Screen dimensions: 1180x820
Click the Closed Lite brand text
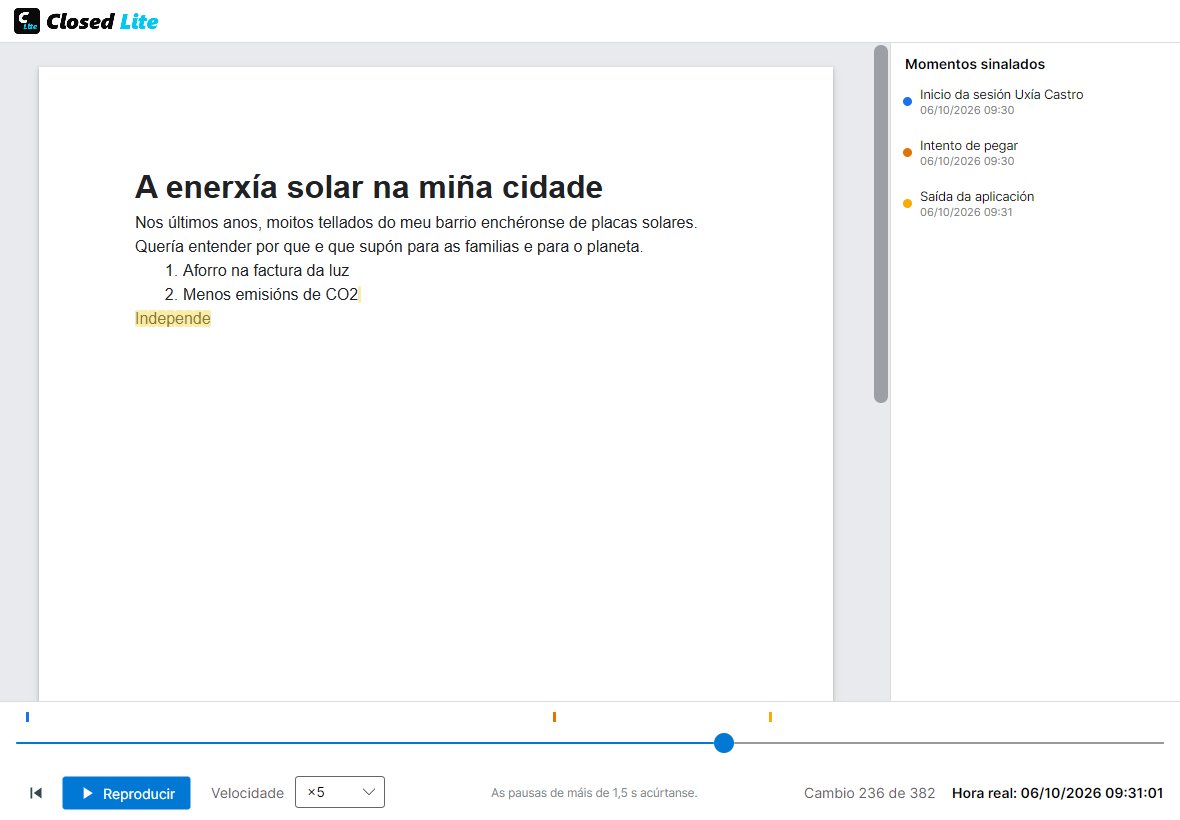pyautogui.click(x=102, y=21)
